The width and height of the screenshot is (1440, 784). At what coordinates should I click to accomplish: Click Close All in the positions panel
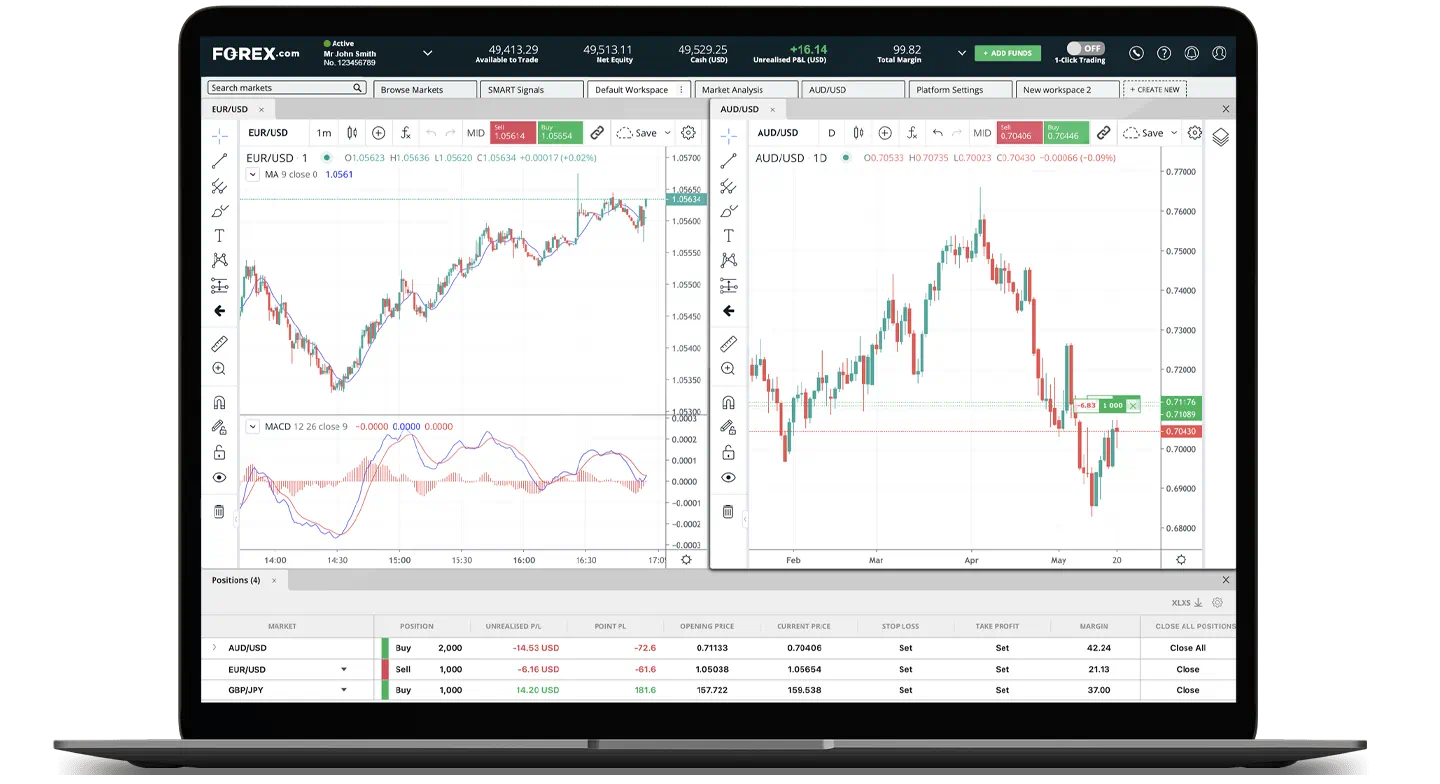point(1186,648)
